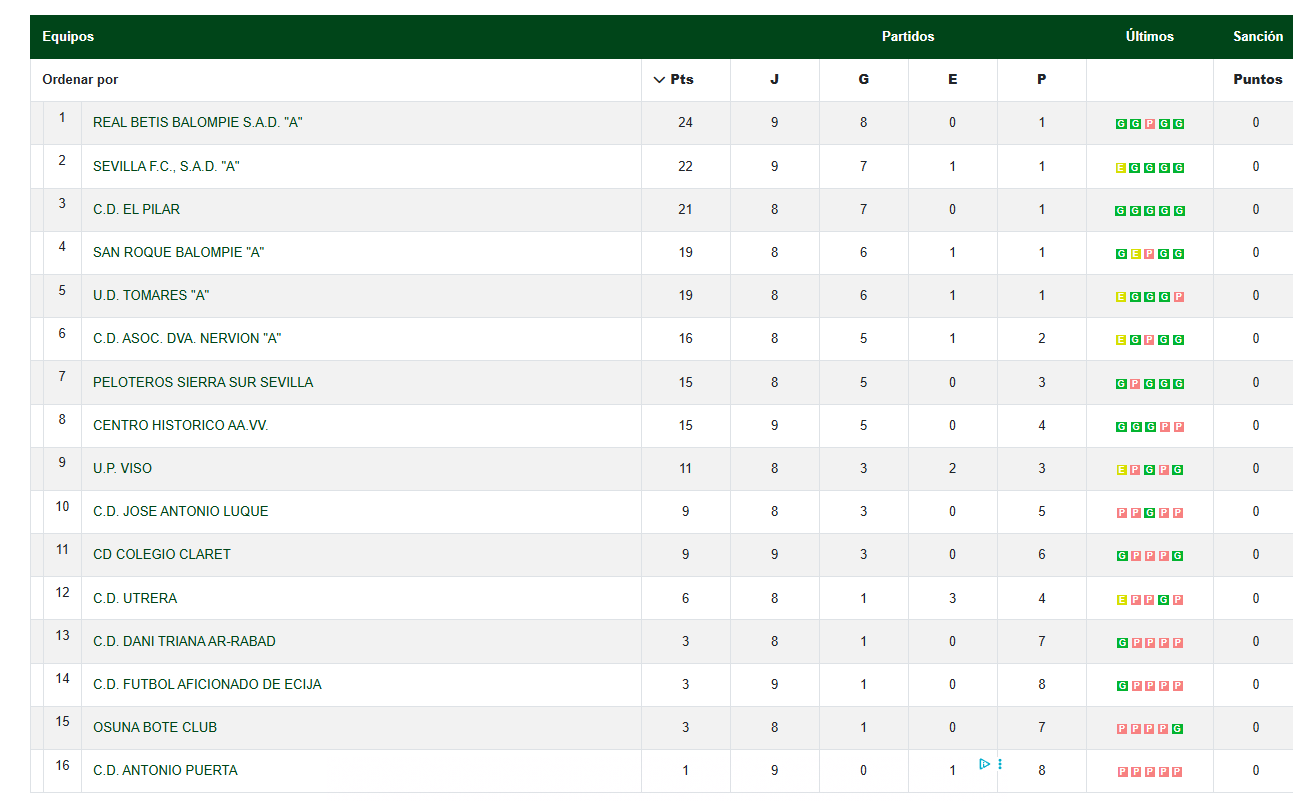Open the ad options three-dot icon

pos(1000,764)
